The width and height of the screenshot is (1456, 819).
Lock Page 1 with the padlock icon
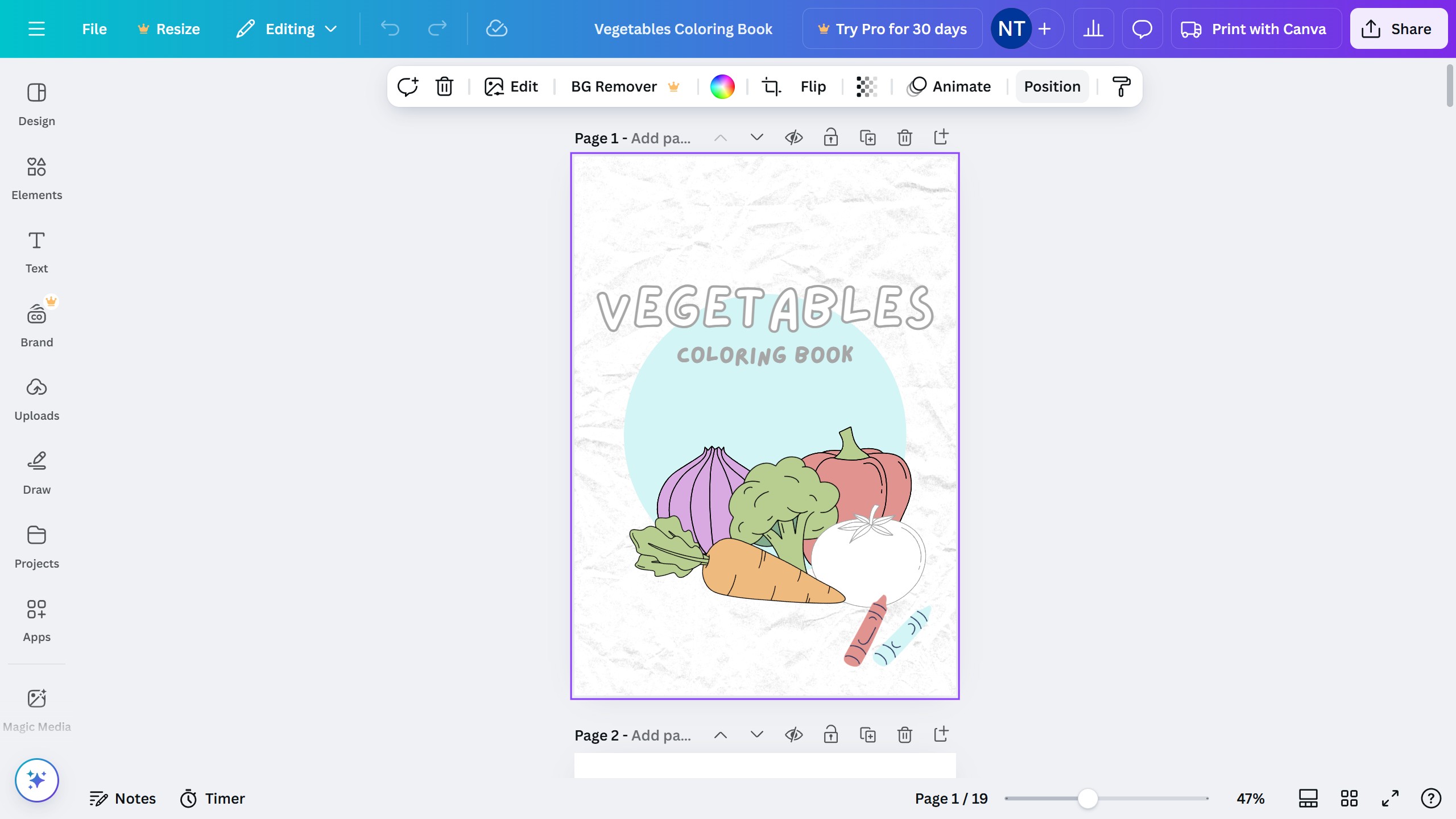point(830,138)
